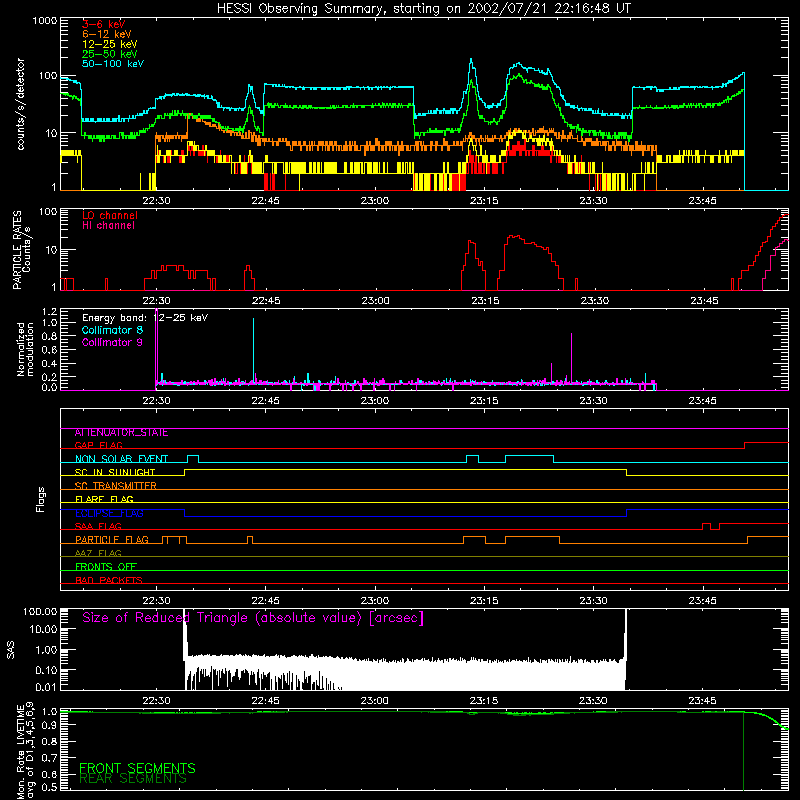Click the Flags axis label
Viewport: 800px width, 800px height.
41,499
